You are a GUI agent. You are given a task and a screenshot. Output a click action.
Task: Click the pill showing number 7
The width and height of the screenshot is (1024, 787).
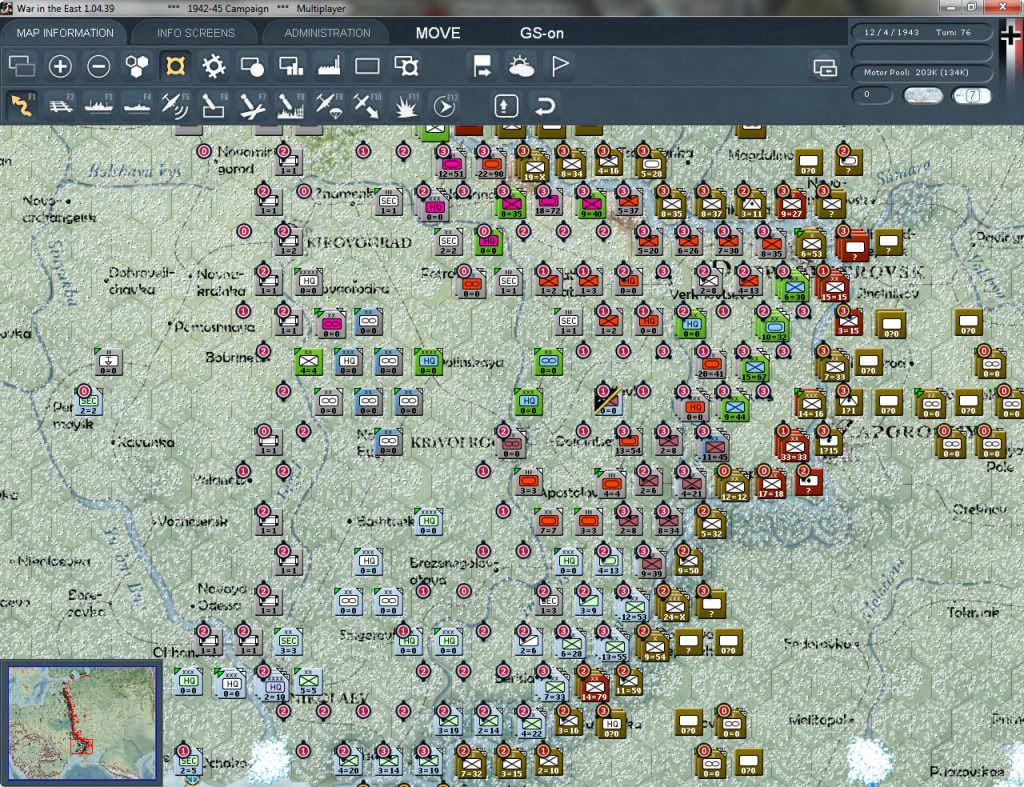(x=972, y=95)
